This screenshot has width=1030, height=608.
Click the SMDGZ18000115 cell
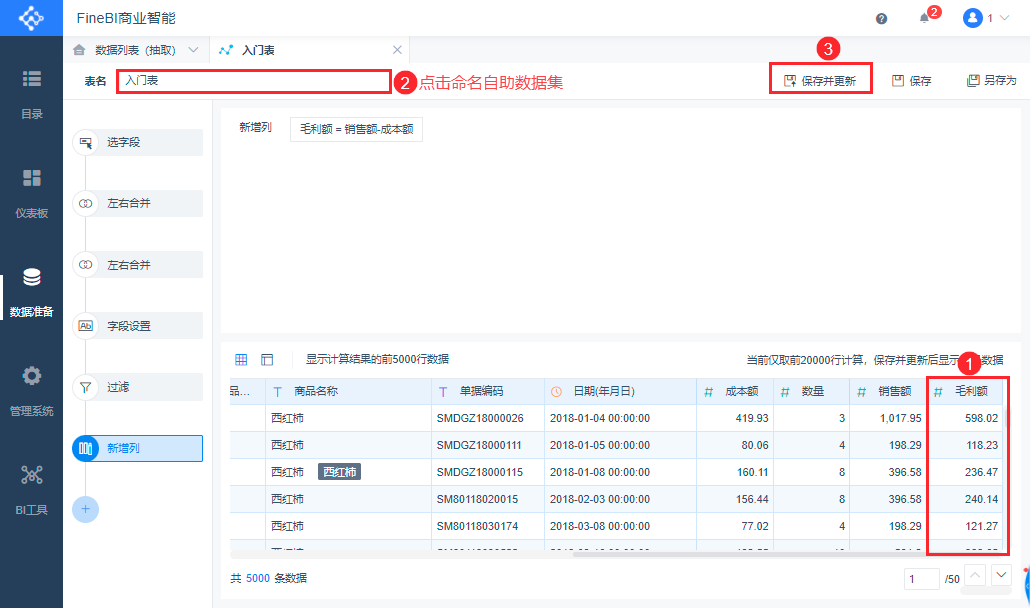click(x=487, y=472)
